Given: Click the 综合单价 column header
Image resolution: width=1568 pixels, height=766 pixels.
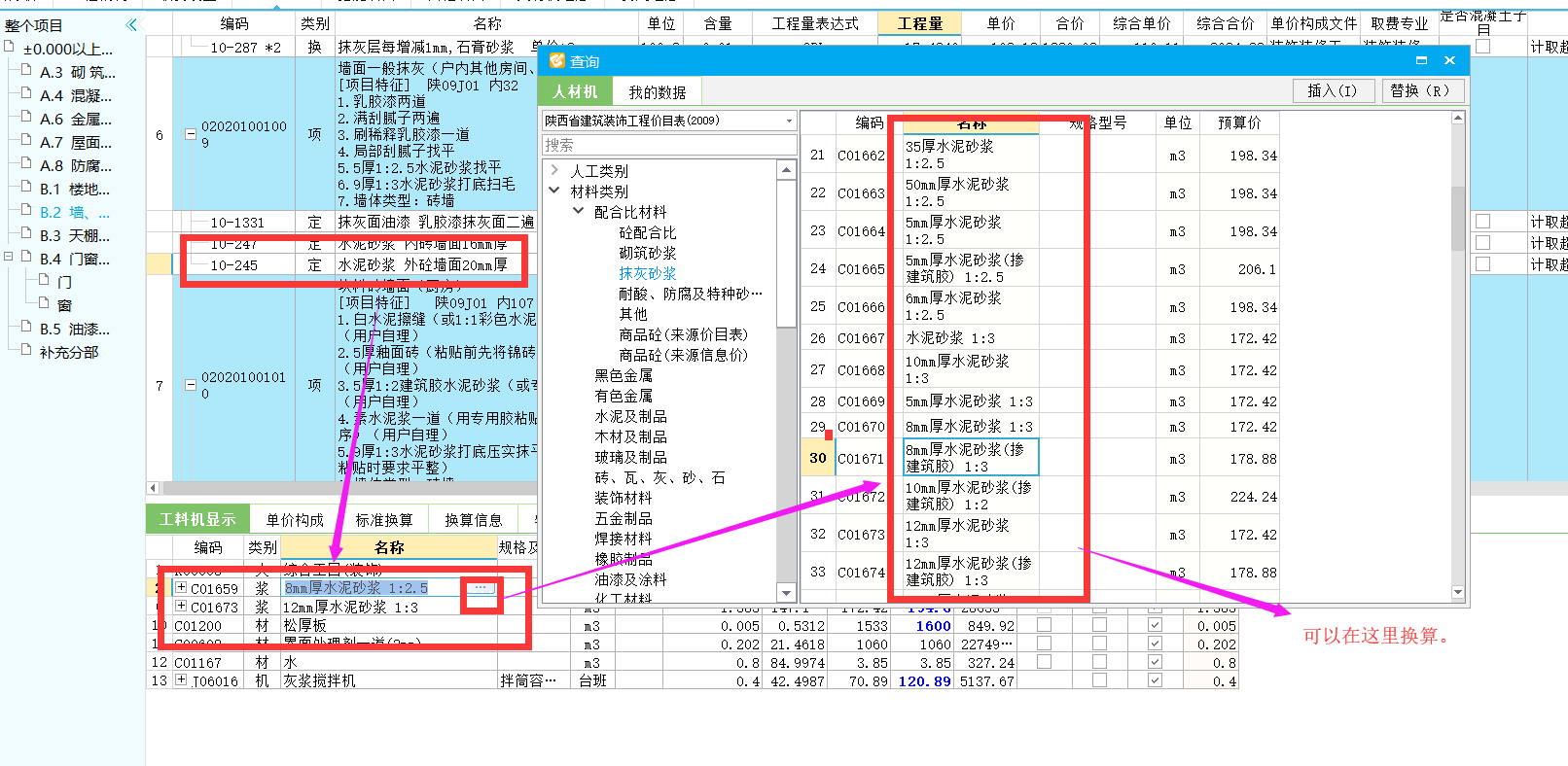Looking at the screenshot, I should point(1141,23).
